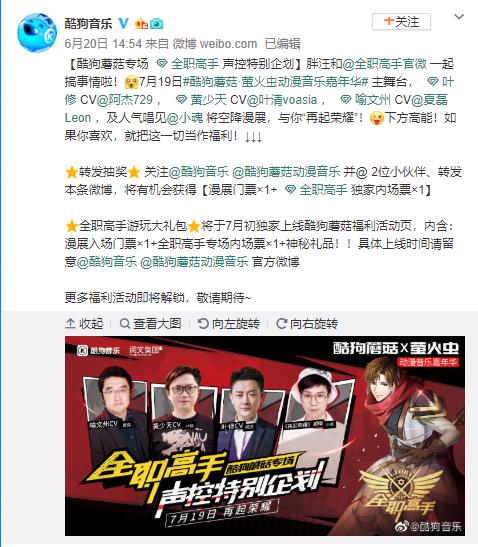The width and height of the screenshot is (478, 547).
Task: Collapse the image with 收起
Action: (x=84, y=324)
